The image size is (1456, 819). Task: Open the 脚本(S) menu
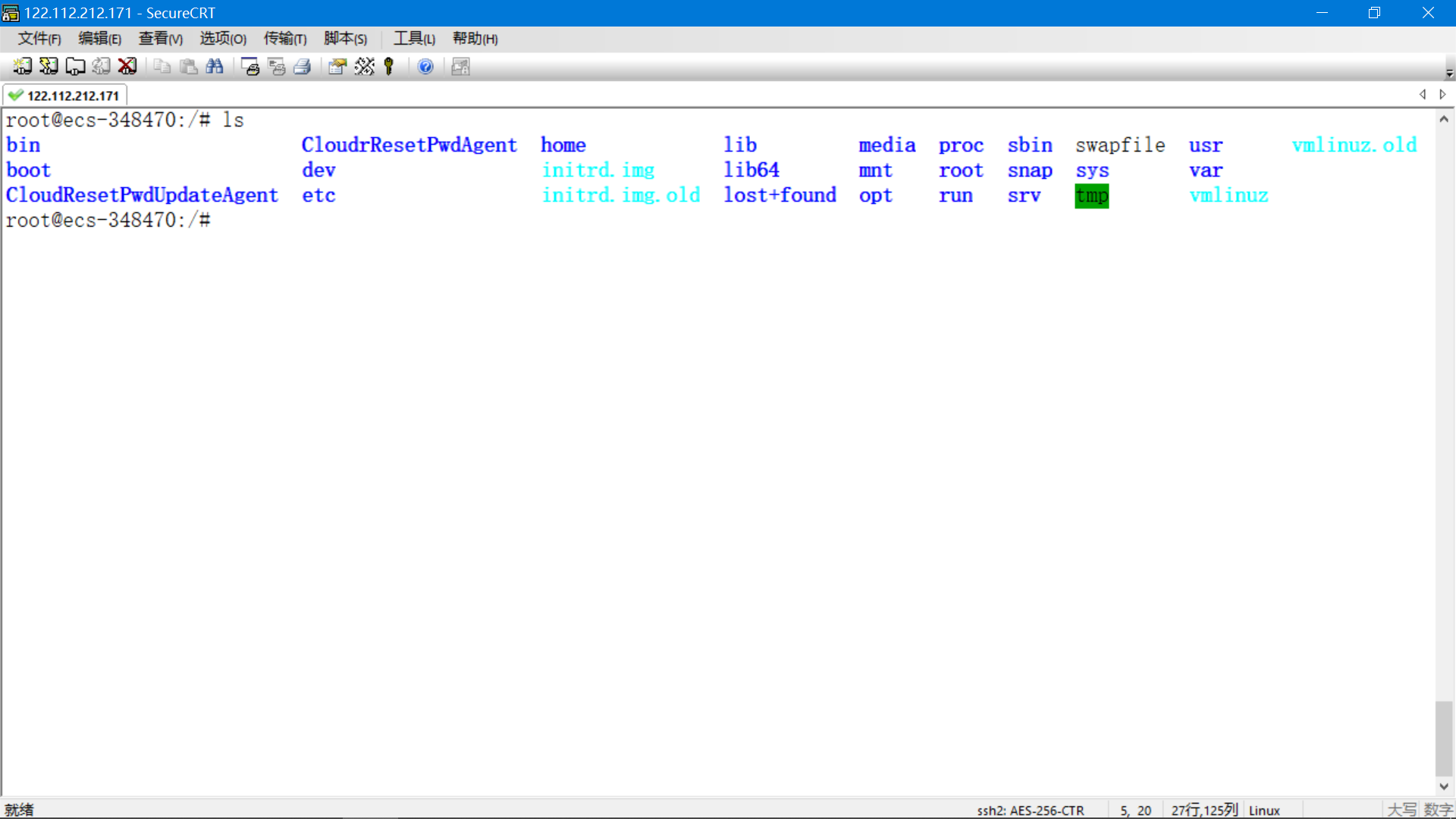pos(345,39)
